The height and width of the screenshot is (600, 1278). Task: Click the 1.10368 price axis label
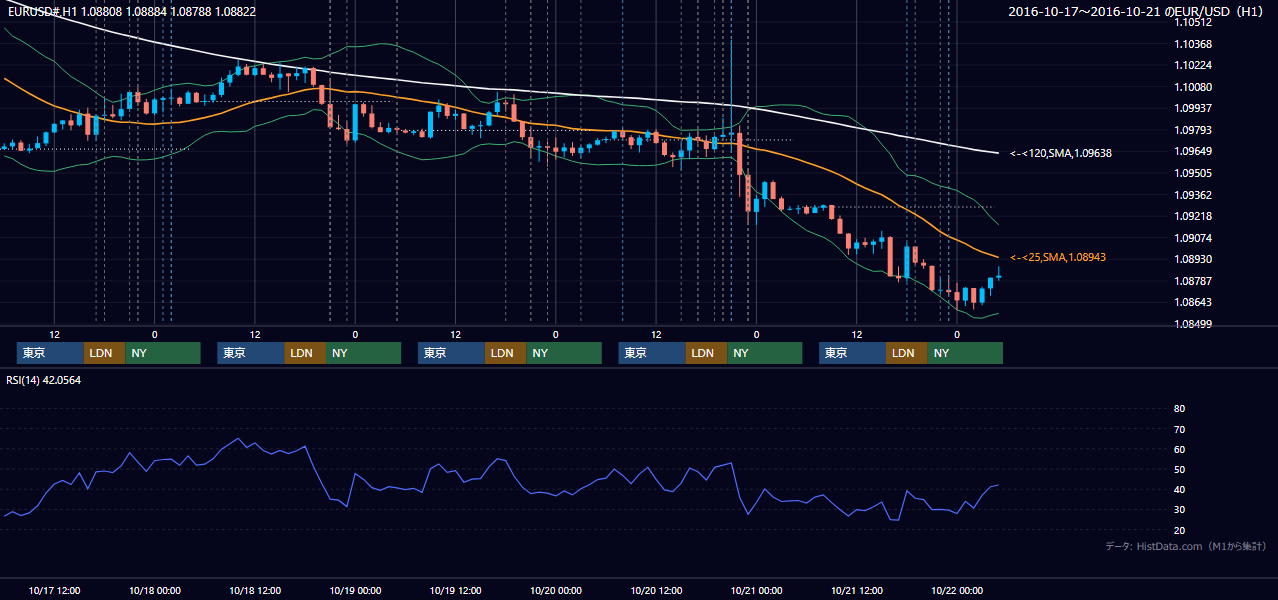point(1193,44)
